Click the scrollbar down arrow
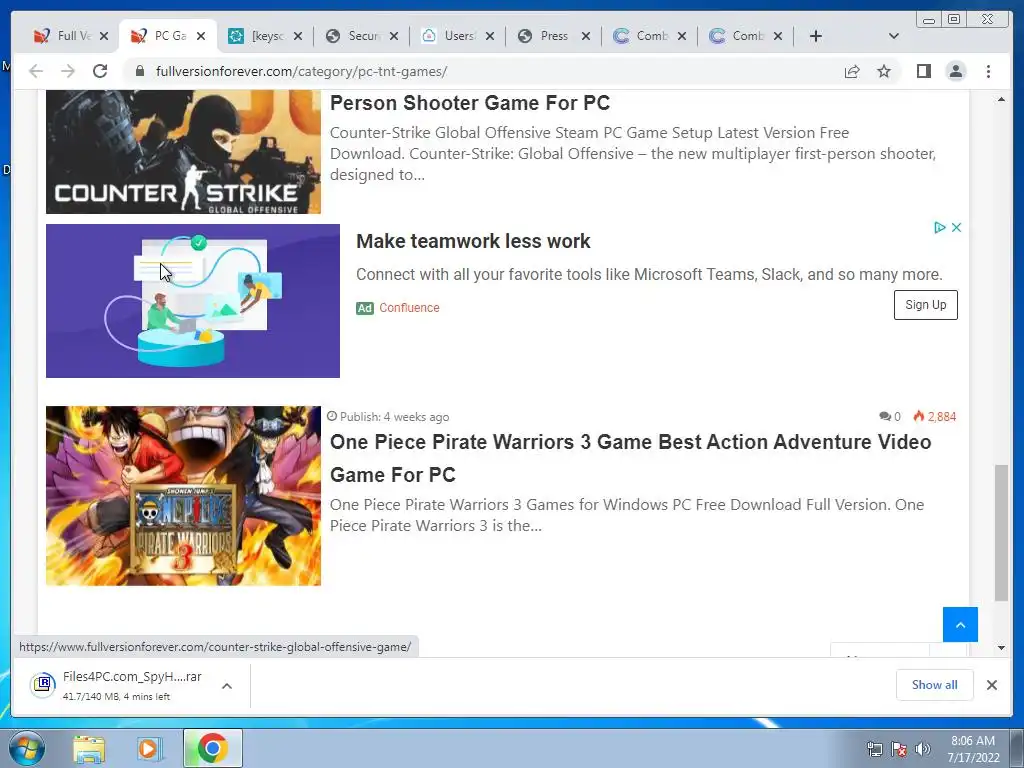1024x768 pixels. [x=1001, y=648]
